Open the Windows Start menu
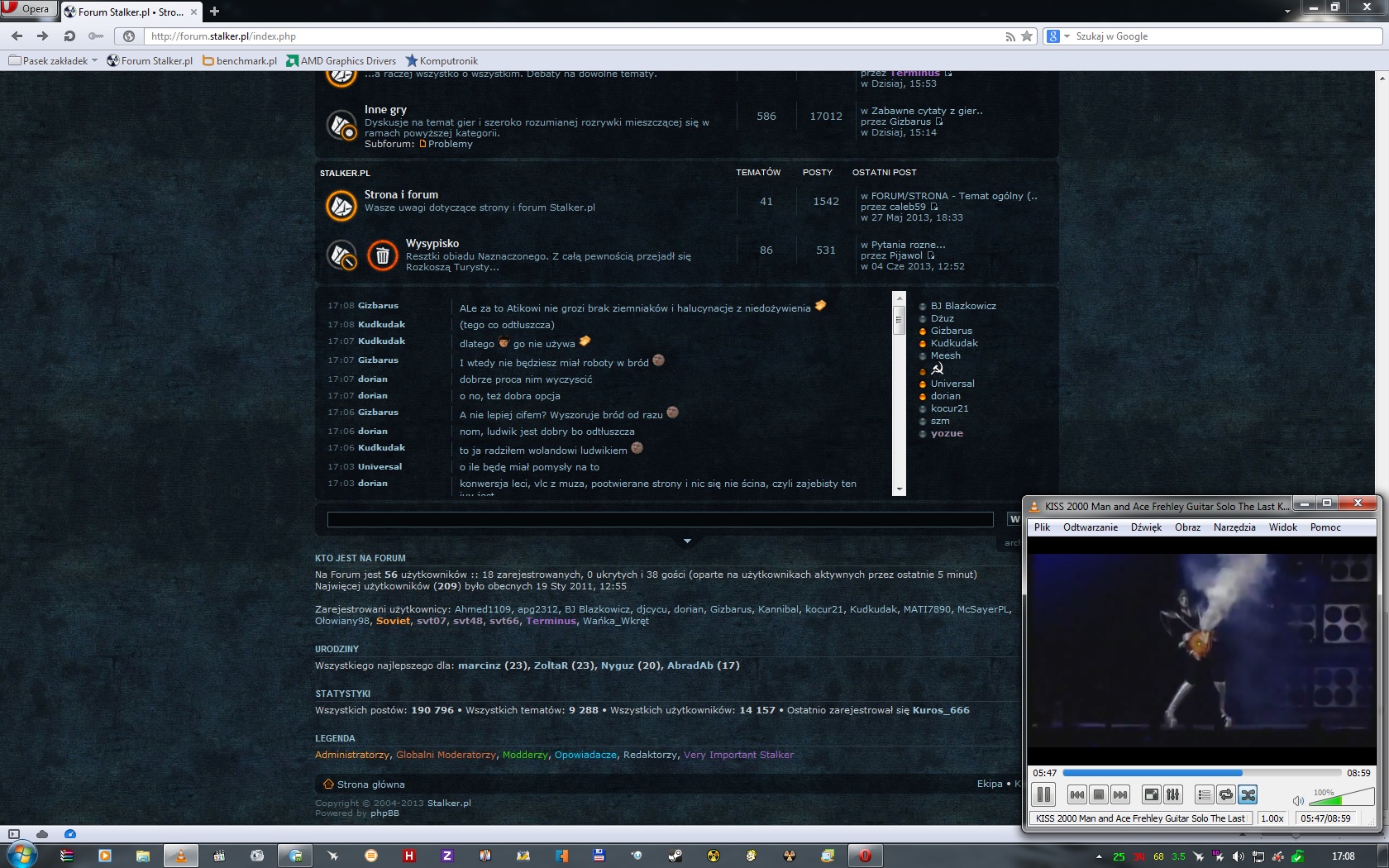Viewport: 1389px width, 868px height. pyautogui.click(x=22, y=856)
